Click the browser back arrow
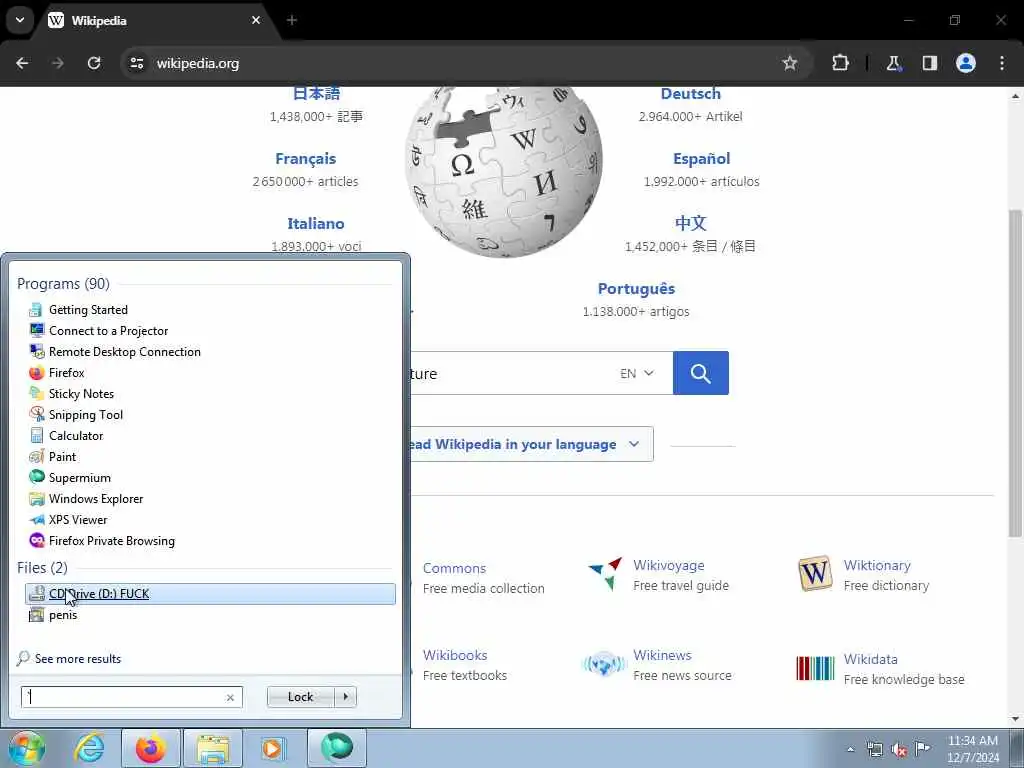 click(x=22, y=63)
